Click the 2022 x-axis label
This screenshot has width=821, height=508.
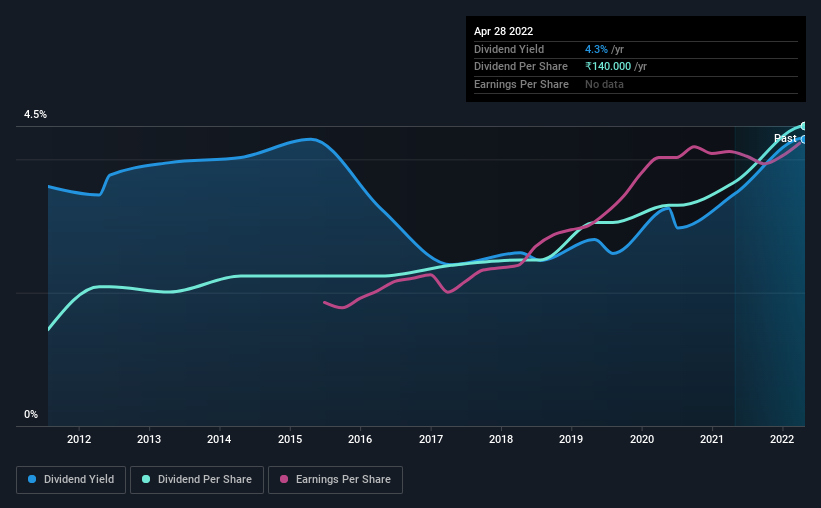coord(782,439)
